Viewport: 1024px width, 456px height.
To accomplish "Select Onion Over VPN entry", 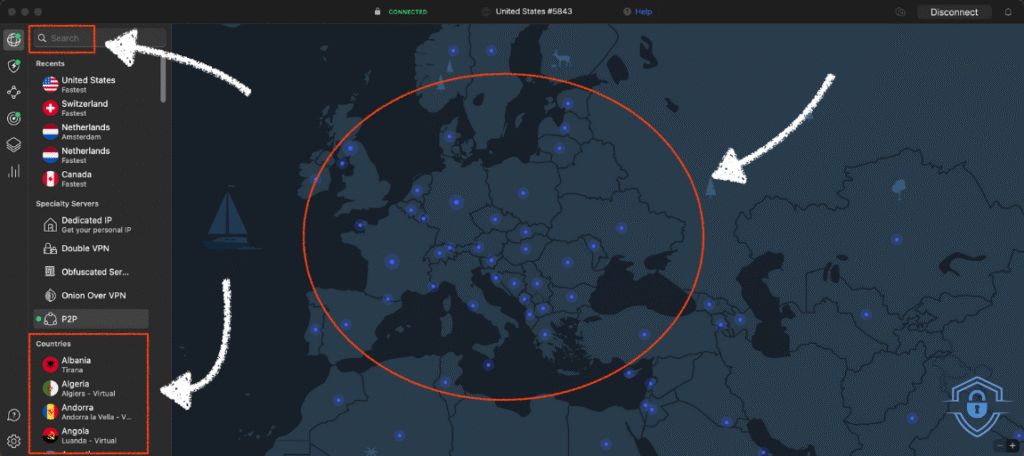I will 91,295.
